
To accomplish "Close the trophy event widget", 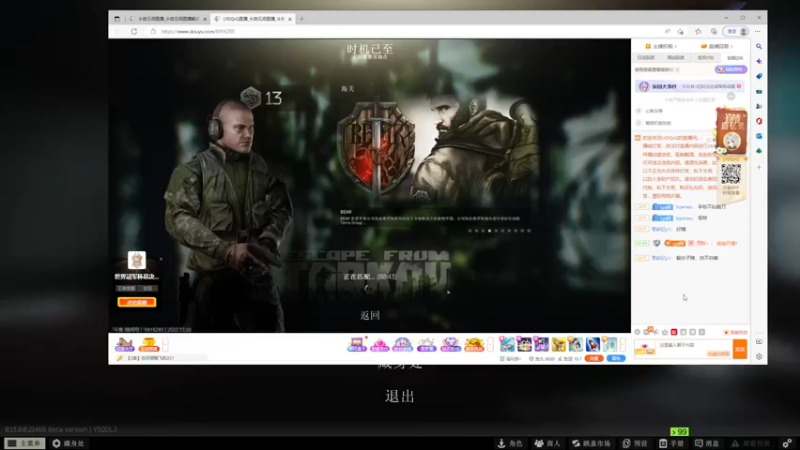I will [x=161, y=259].
